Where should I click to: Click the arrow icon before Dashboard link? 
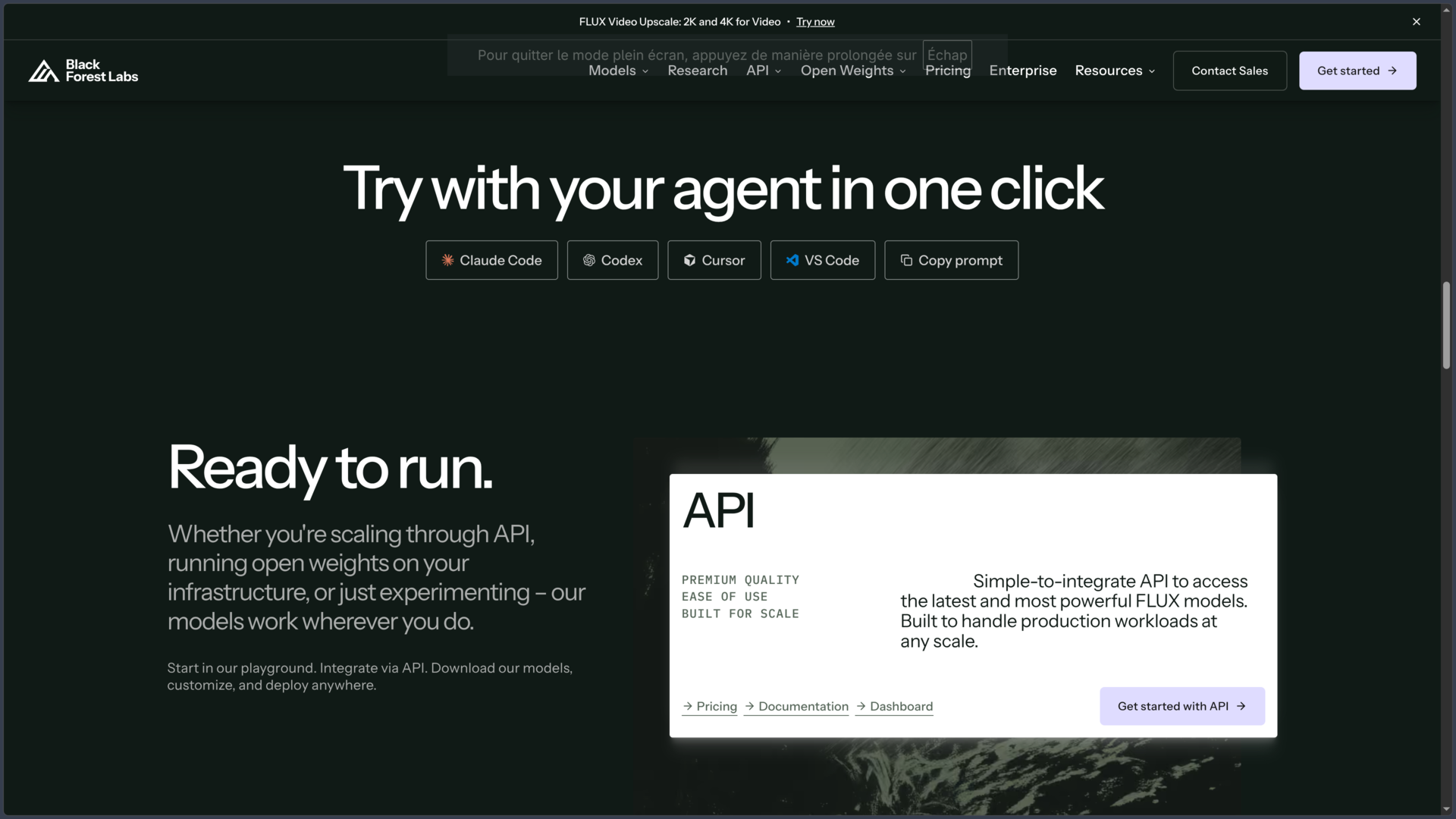(x=861, y=706)
